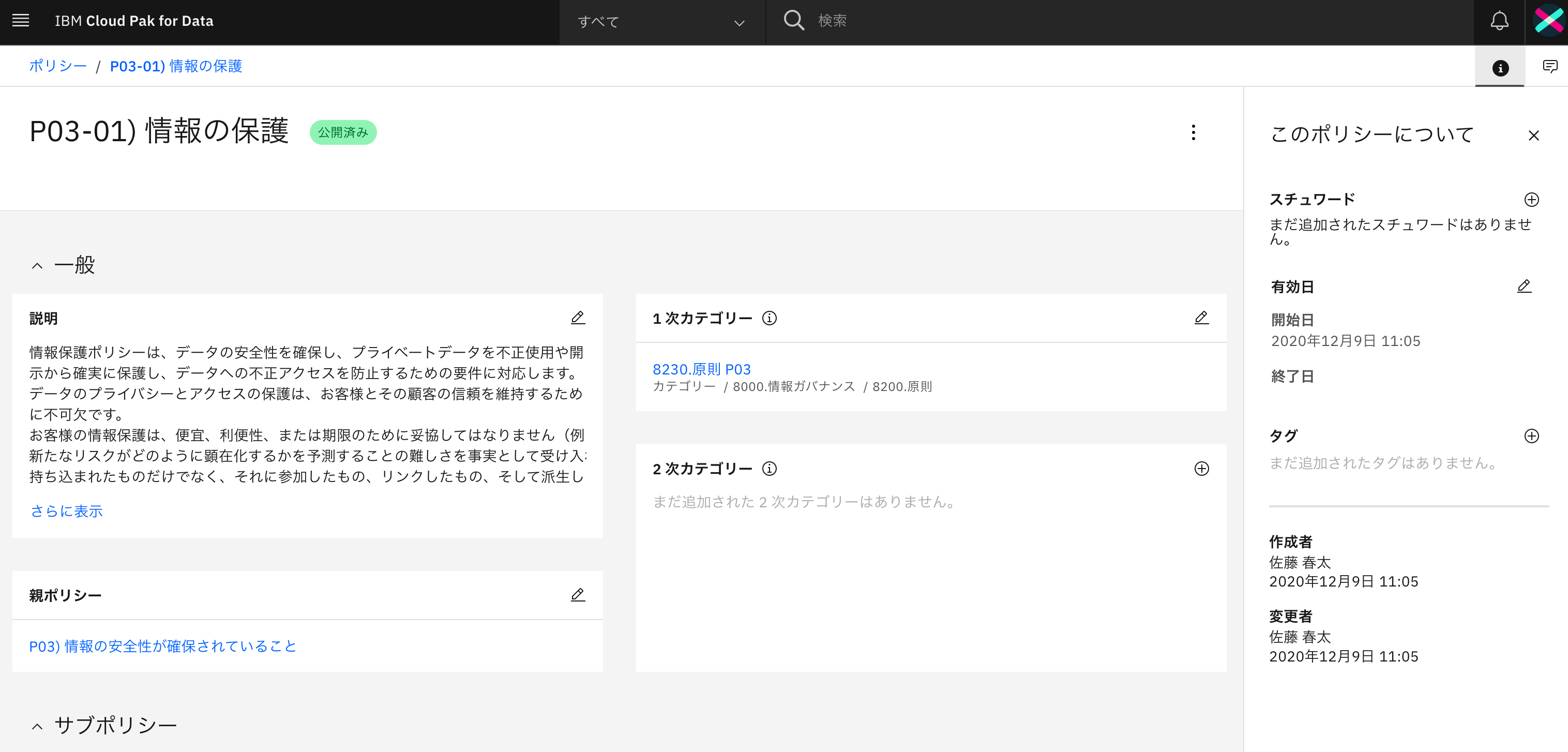Edit the 親ポリシー section
The height and width of the screenshot is (752, 1568).
tap(578, 595)
